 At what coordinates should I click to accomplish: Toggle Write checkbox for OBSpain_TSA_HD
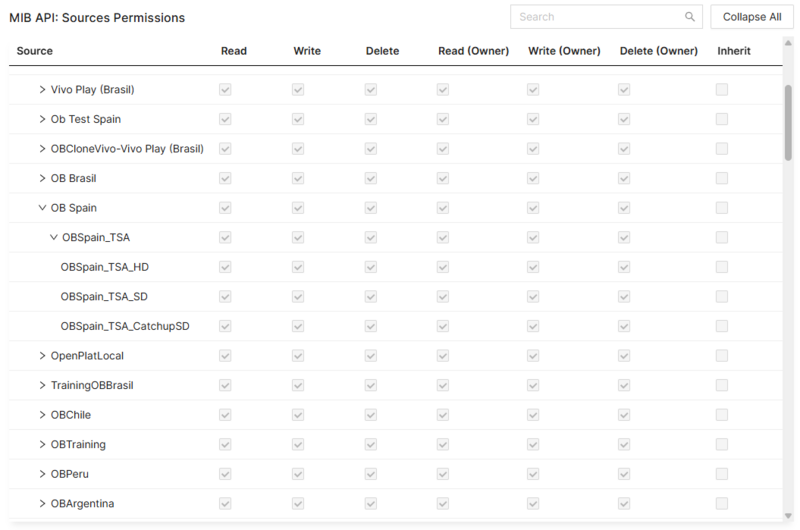(x=298, y=267)
